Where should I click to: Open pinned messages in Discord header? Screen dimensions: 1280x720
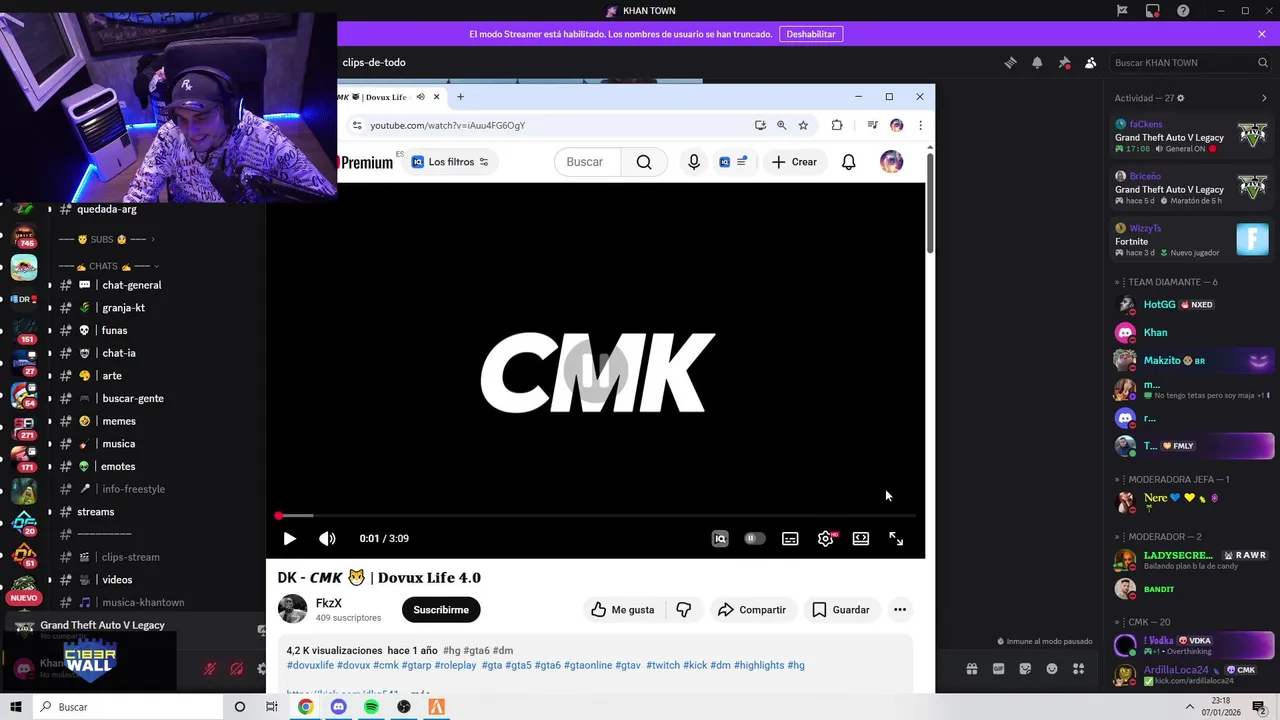[x=1064, y=62]
